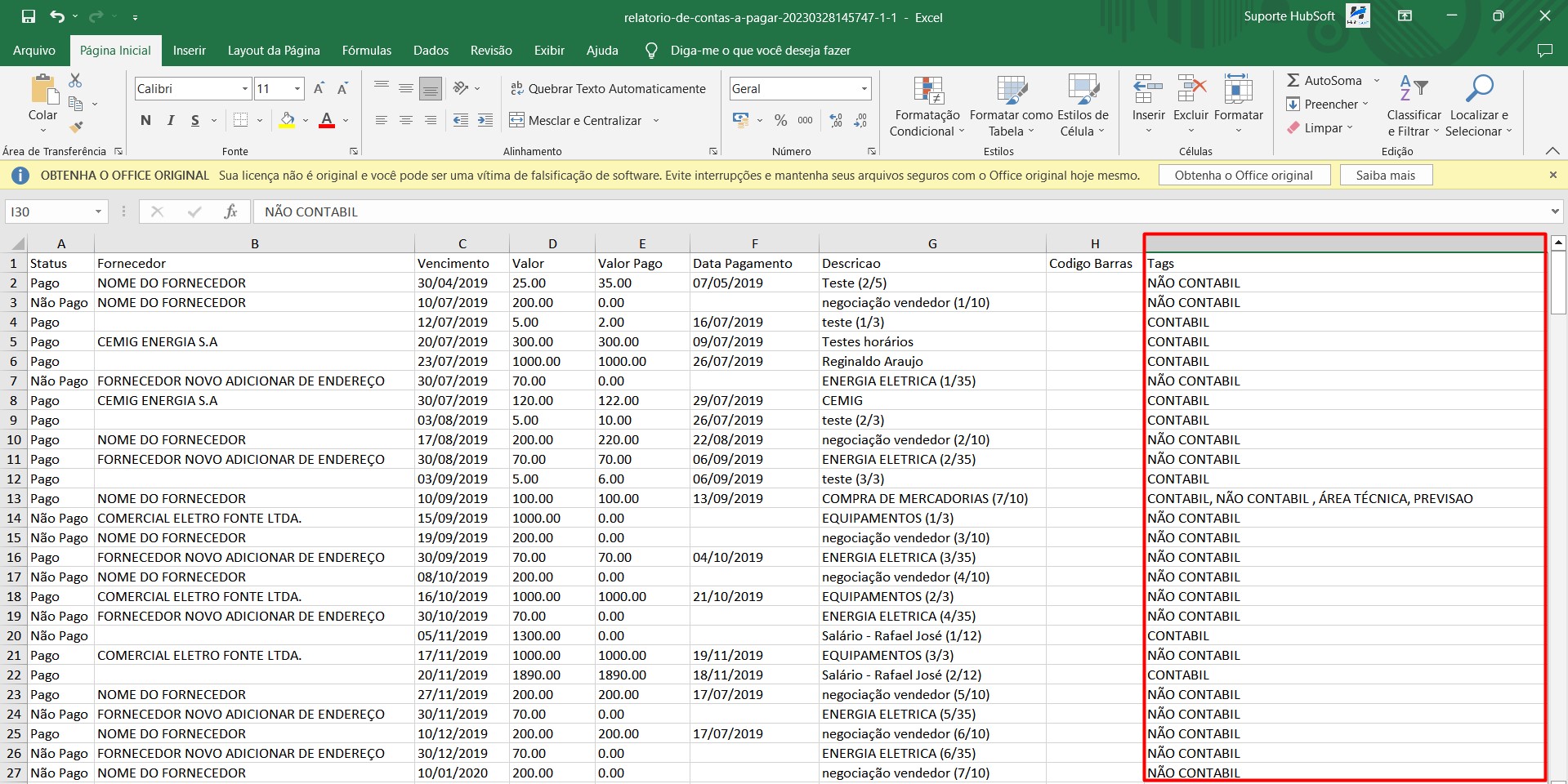1568x784 pixels.
Task: Center text horizontally
Action: 406,120
